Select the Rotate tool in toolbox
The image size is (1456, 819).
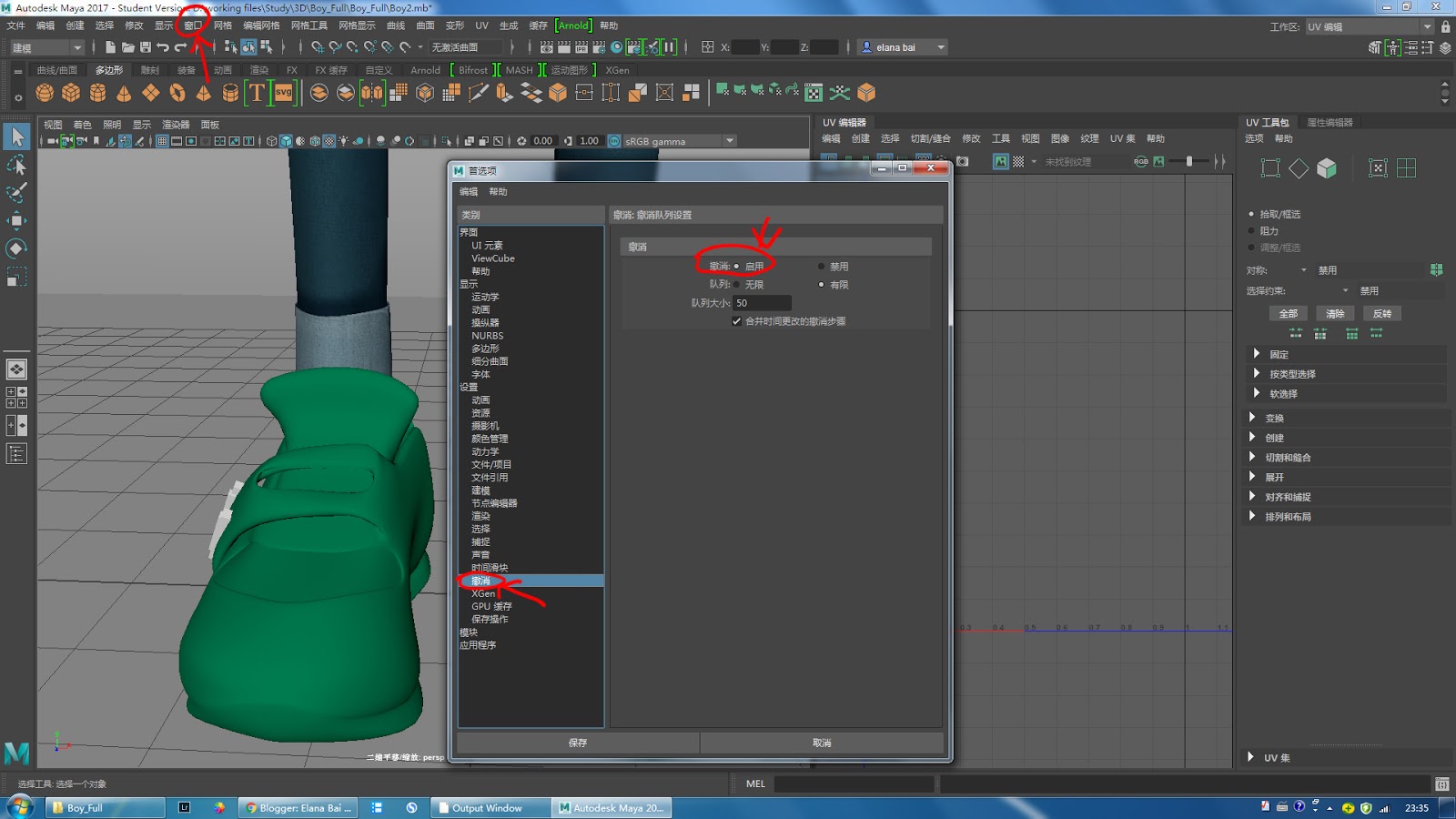(16, 248)
